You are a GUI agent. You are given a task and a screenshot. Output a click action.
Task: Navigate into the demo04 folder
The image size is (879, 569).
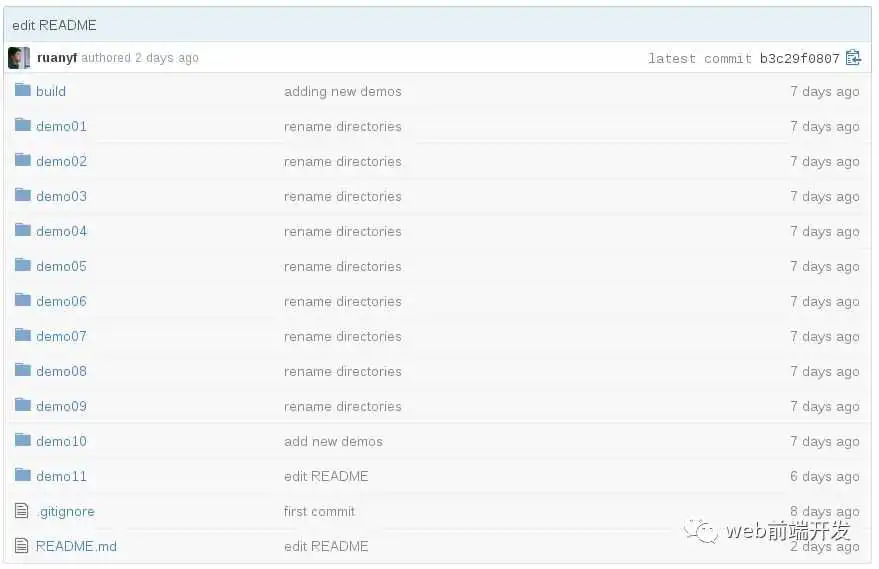pyautogui.click(x=61, y=231)
